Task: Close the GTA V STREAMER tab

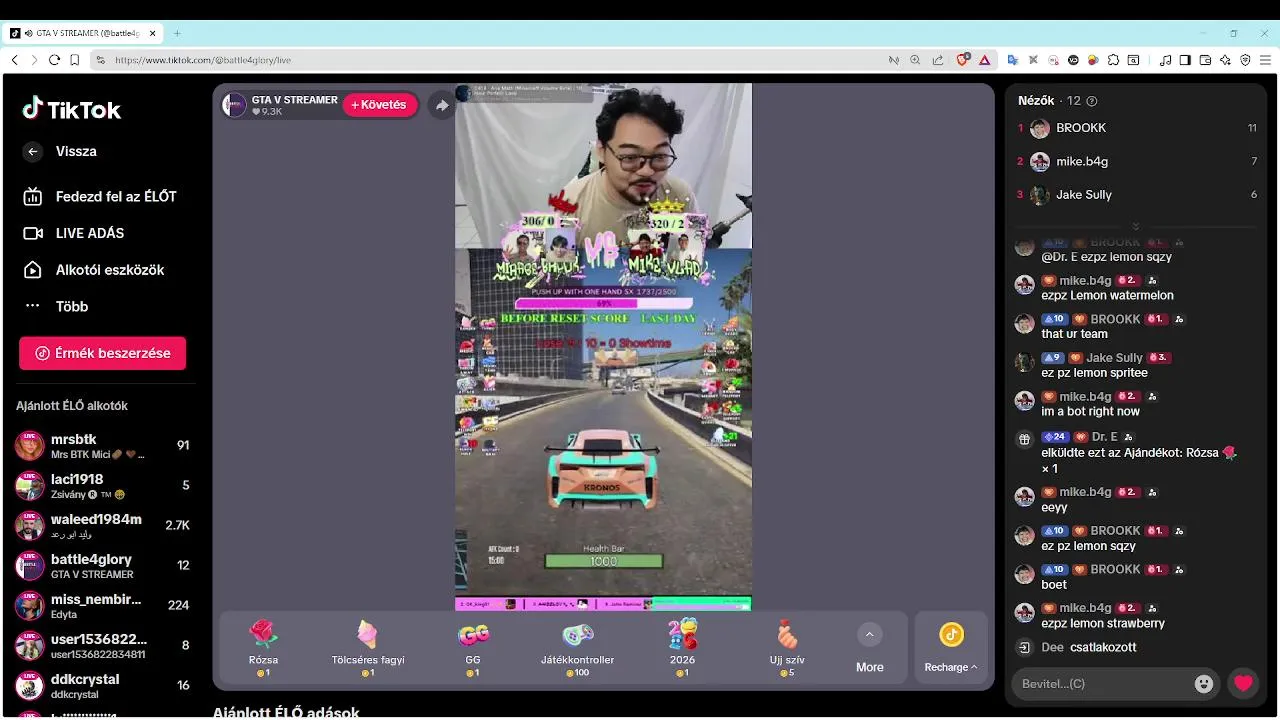Action: 153,33
